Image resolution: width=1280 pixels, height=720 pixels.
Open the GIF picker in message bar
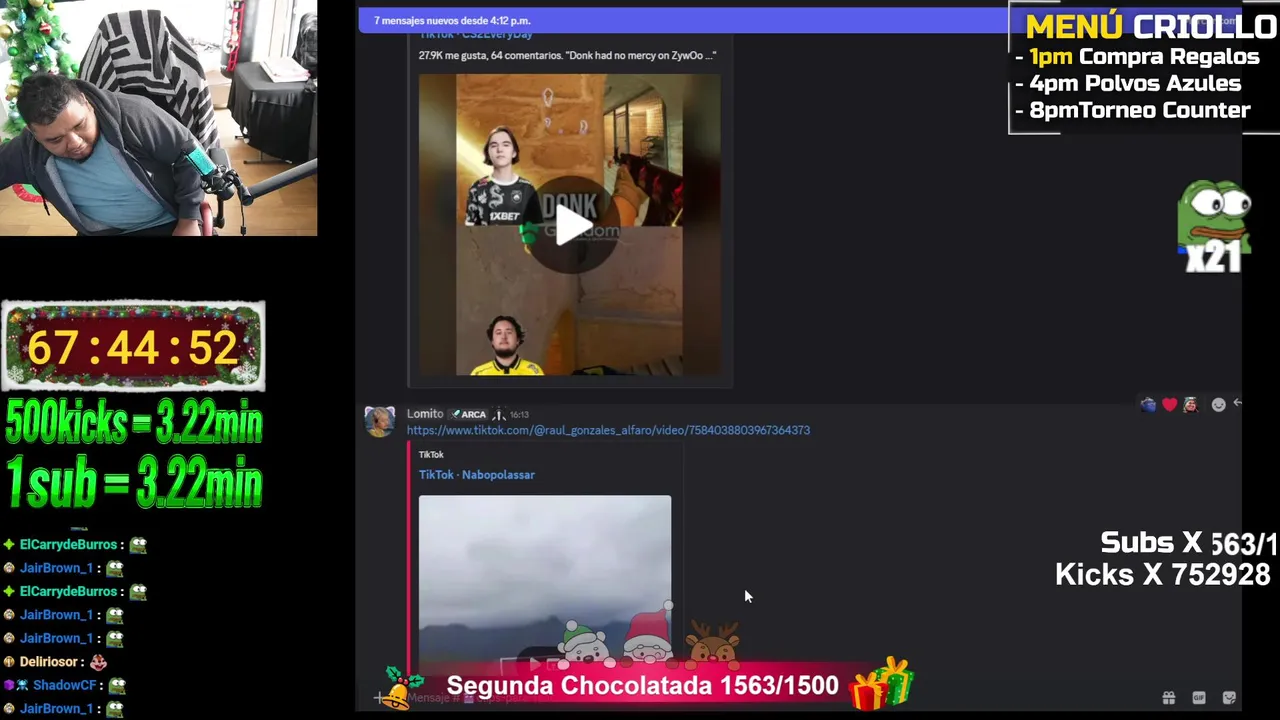(x=1199, y=698)
